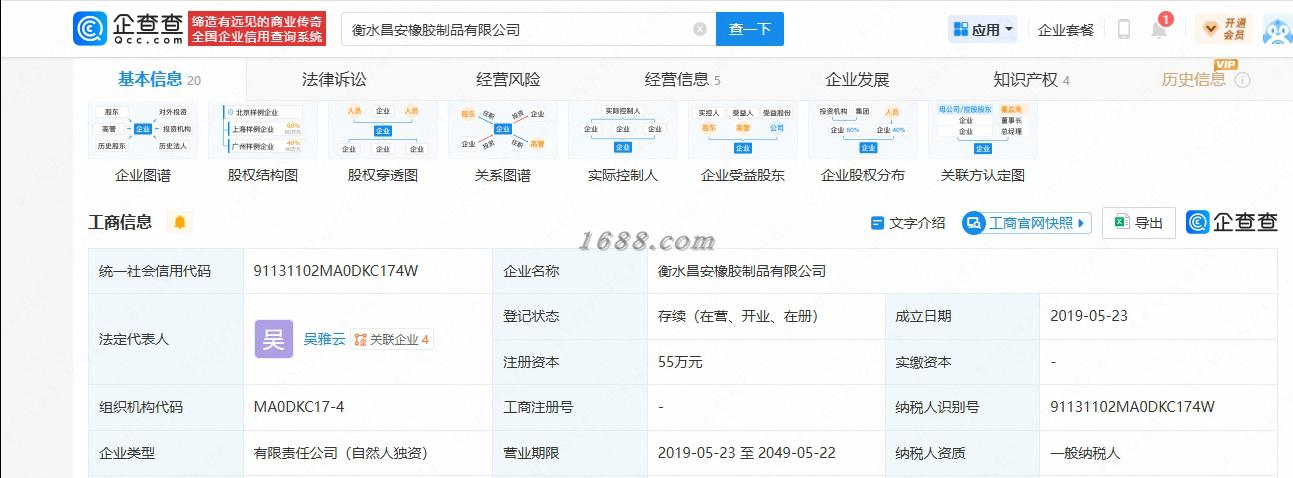
Task: Click the 导出 Excel export button
Action: tap(1139, 223)
